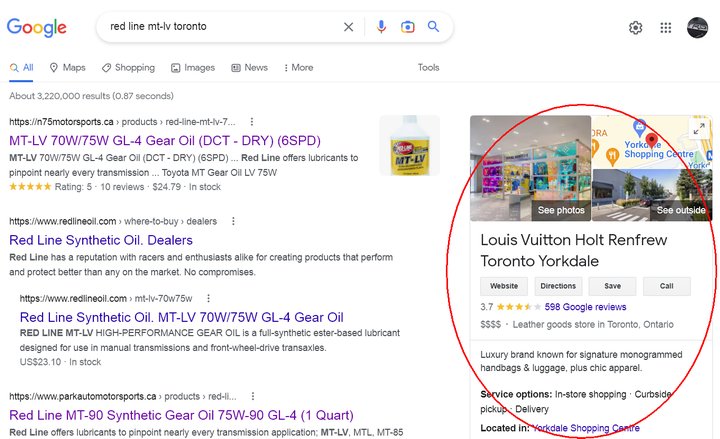This screenshot has width=720, height=439.
Task: Open the Louis Vuitton Website button
Action: pos(504,286)
